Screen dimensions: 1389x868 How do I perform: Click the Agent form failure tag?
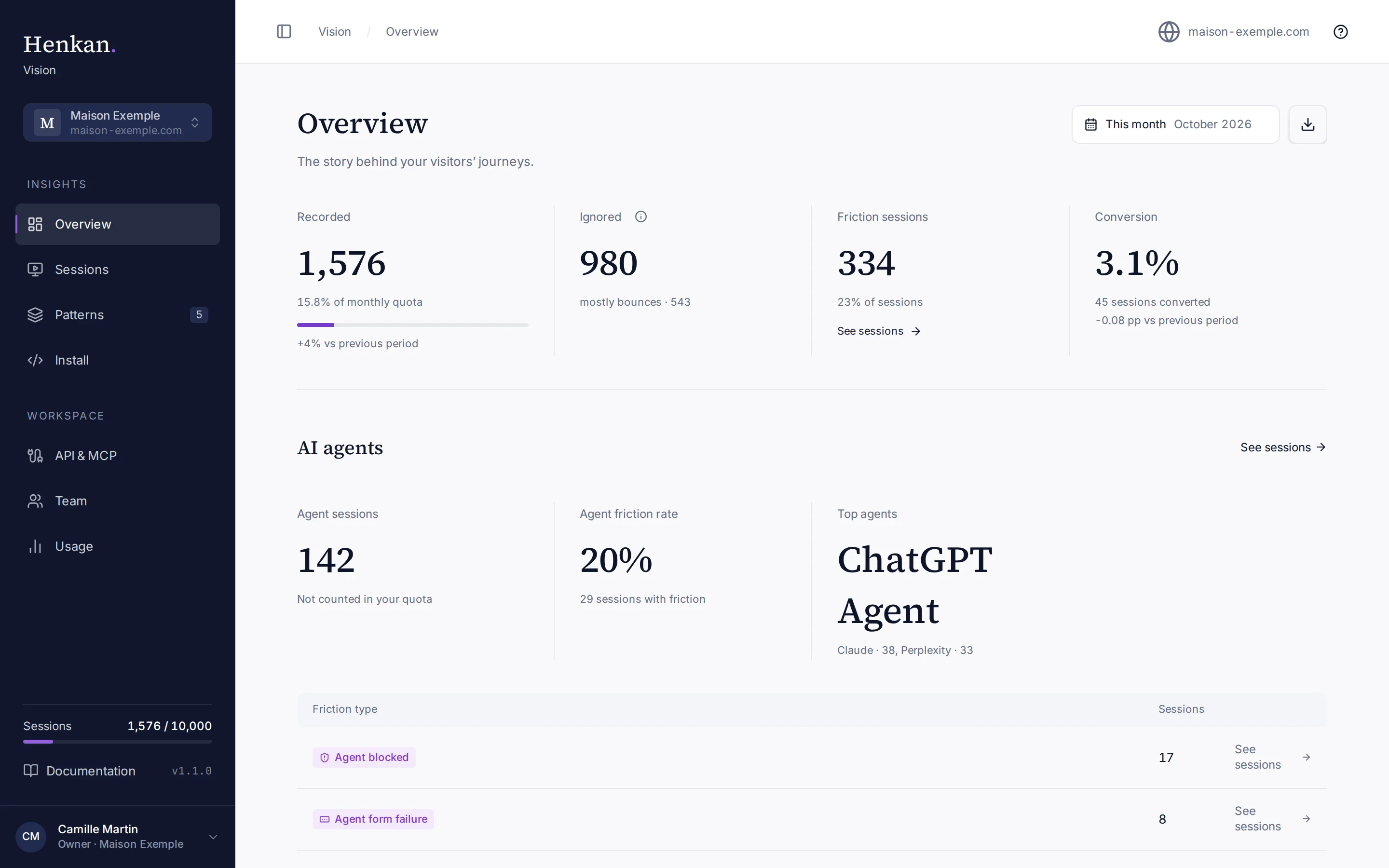pos(373,819)
